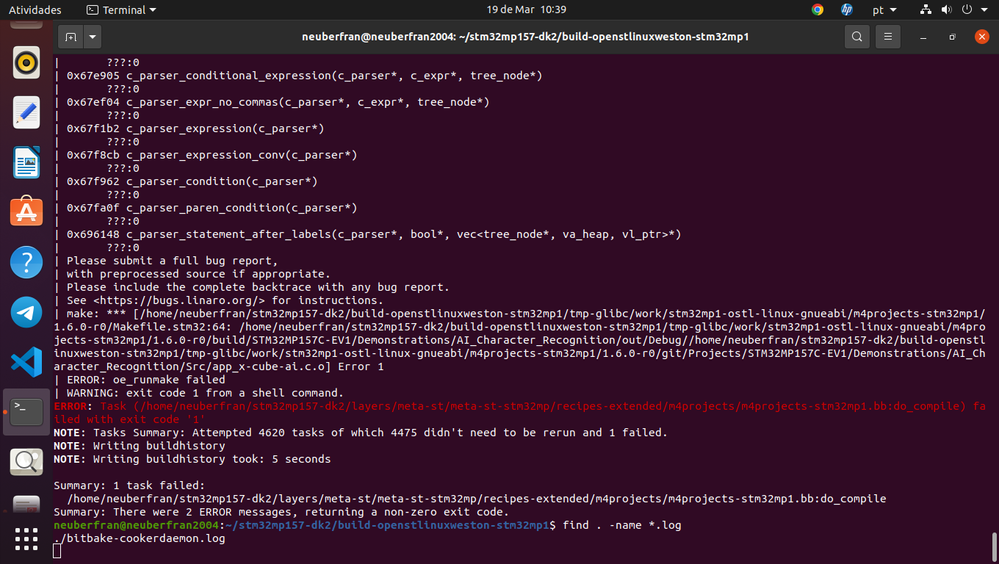Open network status icon in top bar
Screen dimensions: 999x564
point(926,10)
